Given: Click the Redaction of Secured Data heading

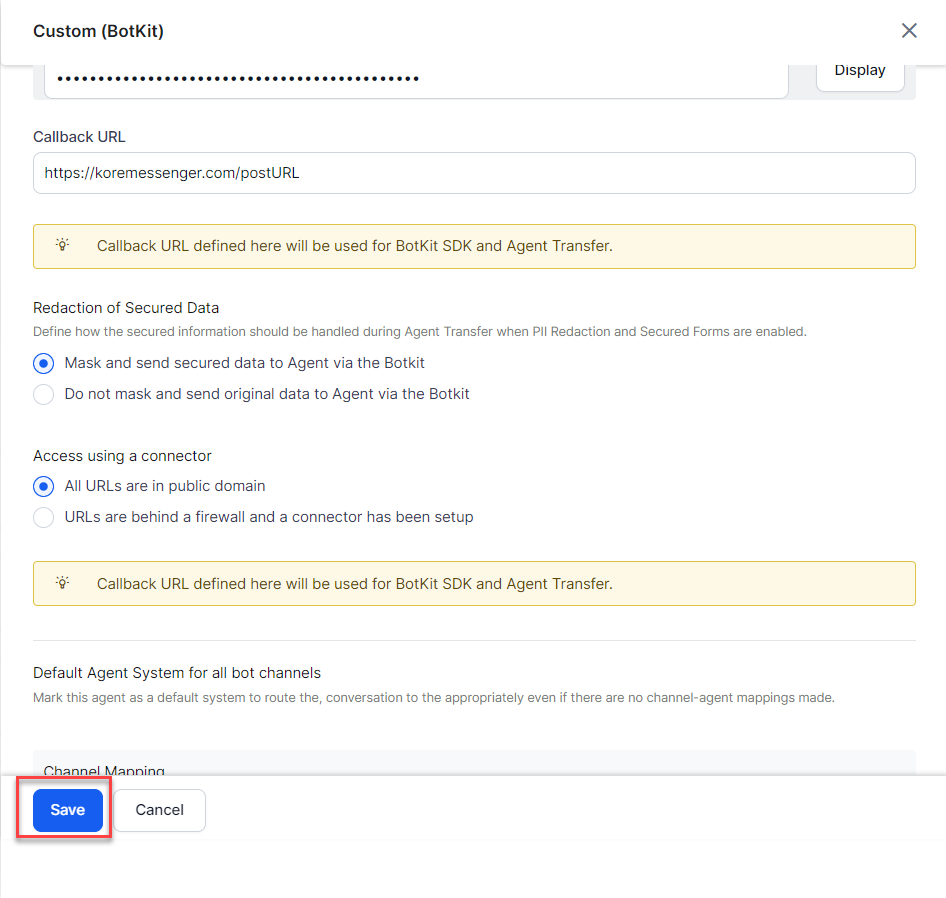Looking at the screenshot, I should pos(126,308).
